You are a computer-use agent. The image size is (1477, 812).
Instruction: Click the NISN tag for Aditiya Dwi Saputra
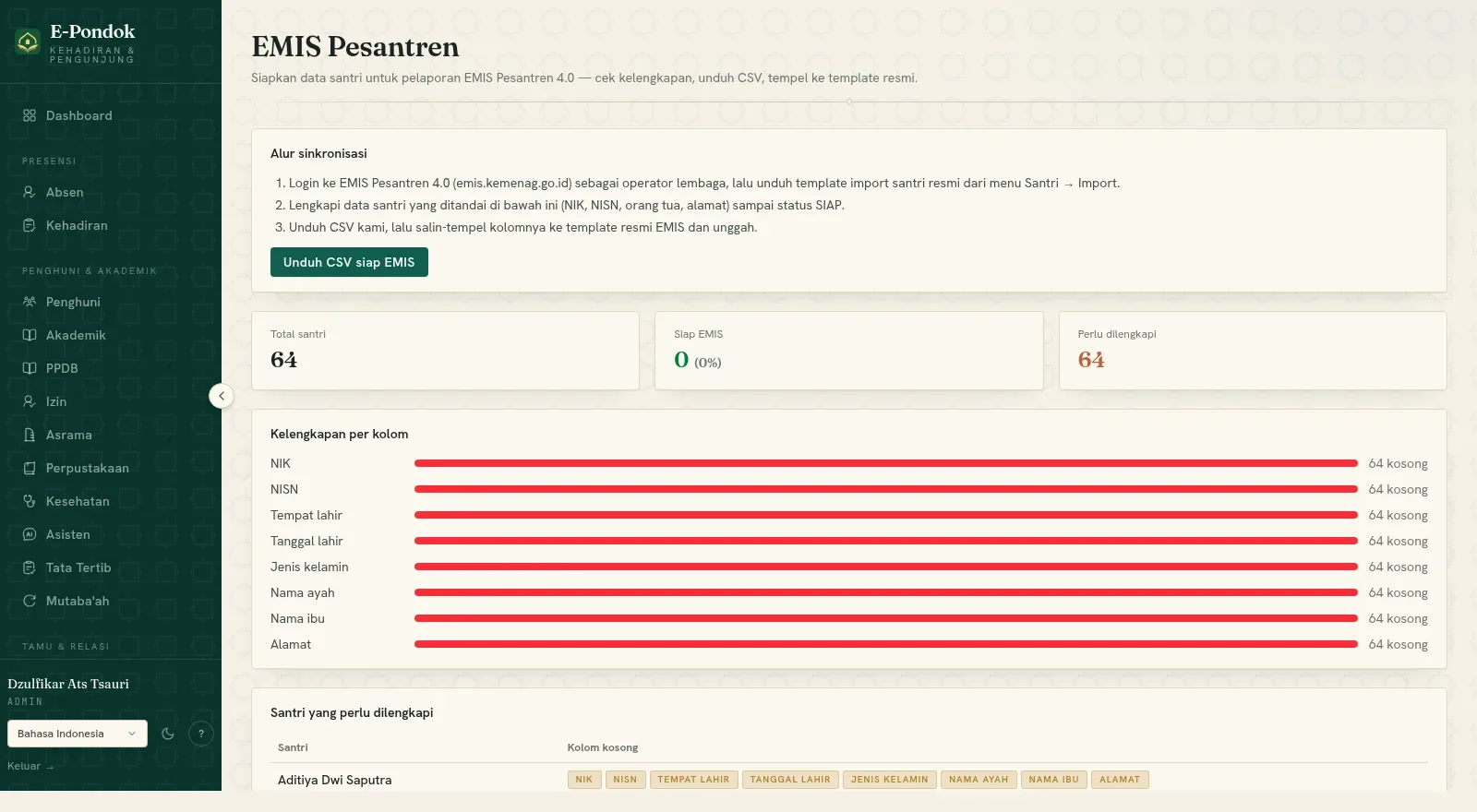pos(625,780)
